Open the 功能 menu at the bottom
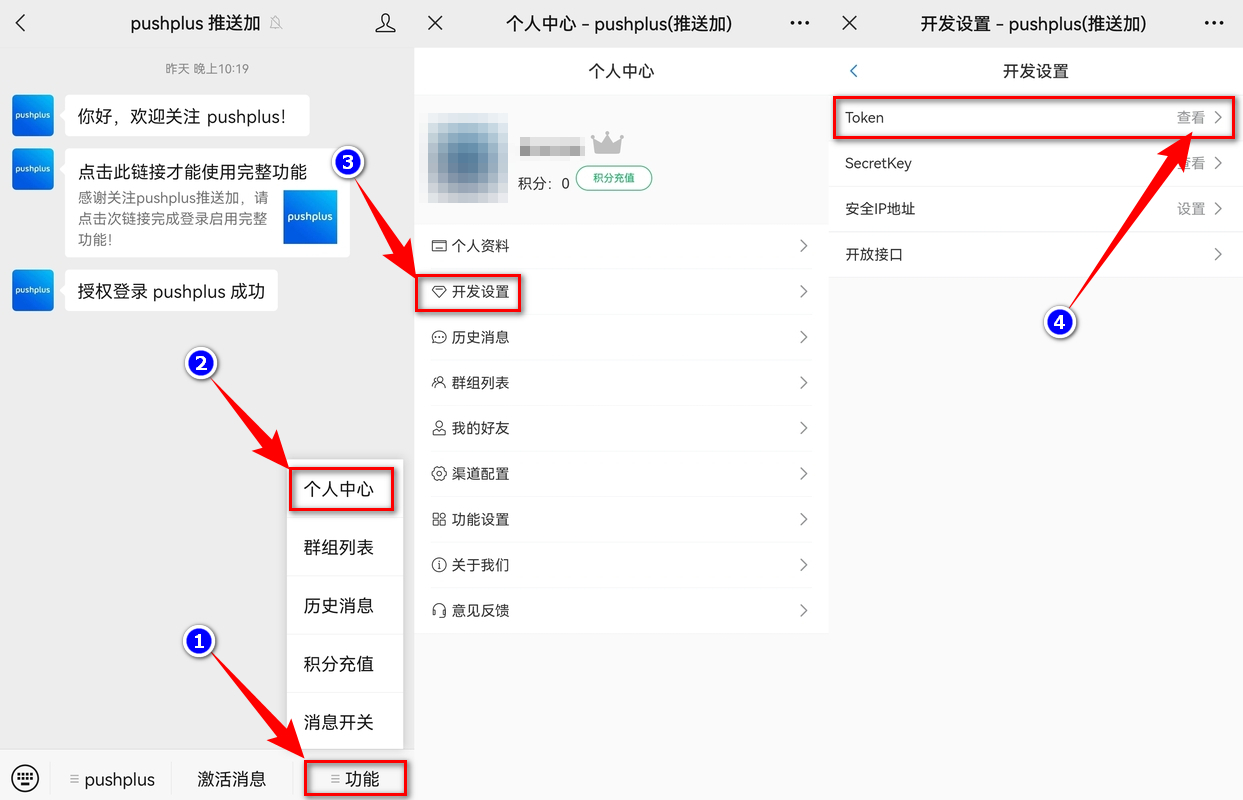Viewport: 1243px width, 800px height. [x=355, y=778]
